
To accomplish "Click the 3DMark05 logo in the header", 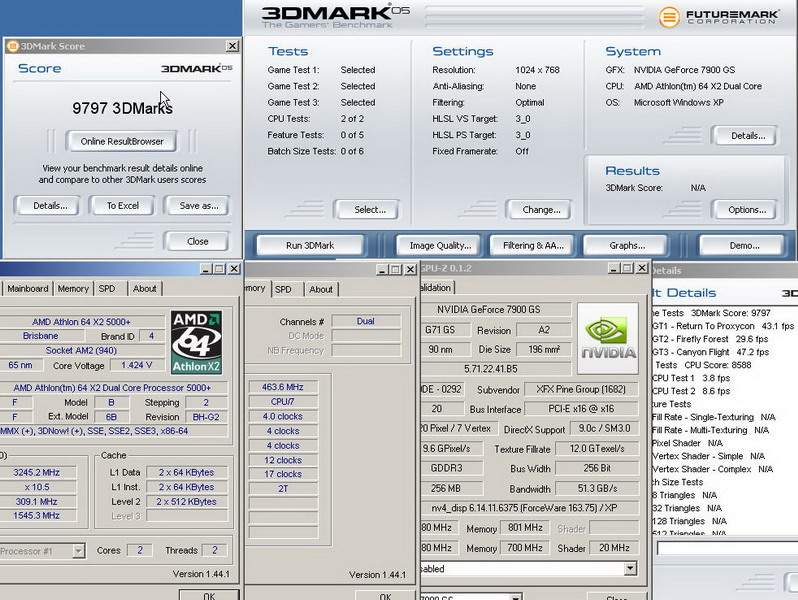I will coord(335,16).
